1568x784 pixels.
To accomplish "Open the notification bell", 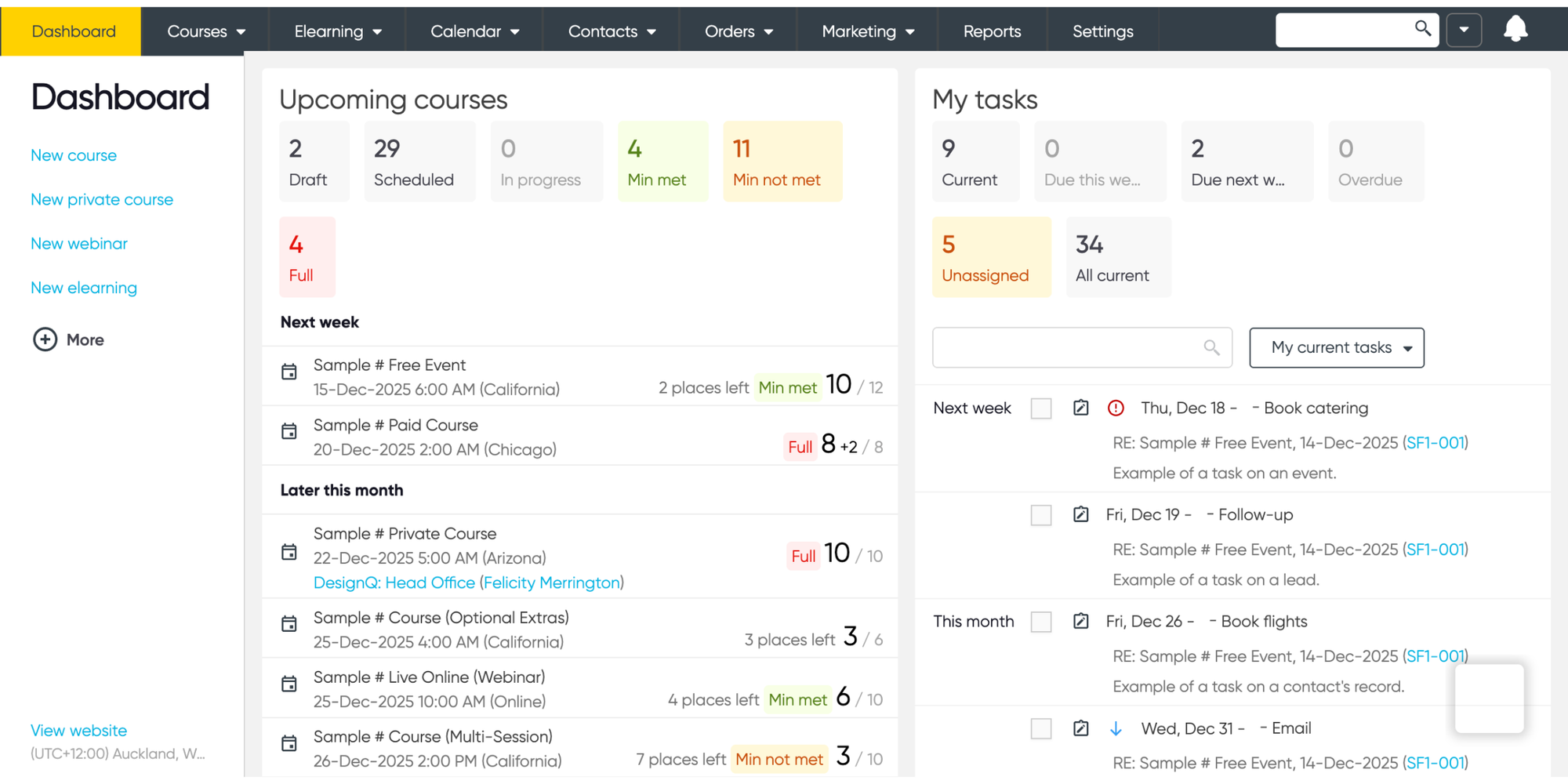I will pyautogui.click(x=1515, y=29).
